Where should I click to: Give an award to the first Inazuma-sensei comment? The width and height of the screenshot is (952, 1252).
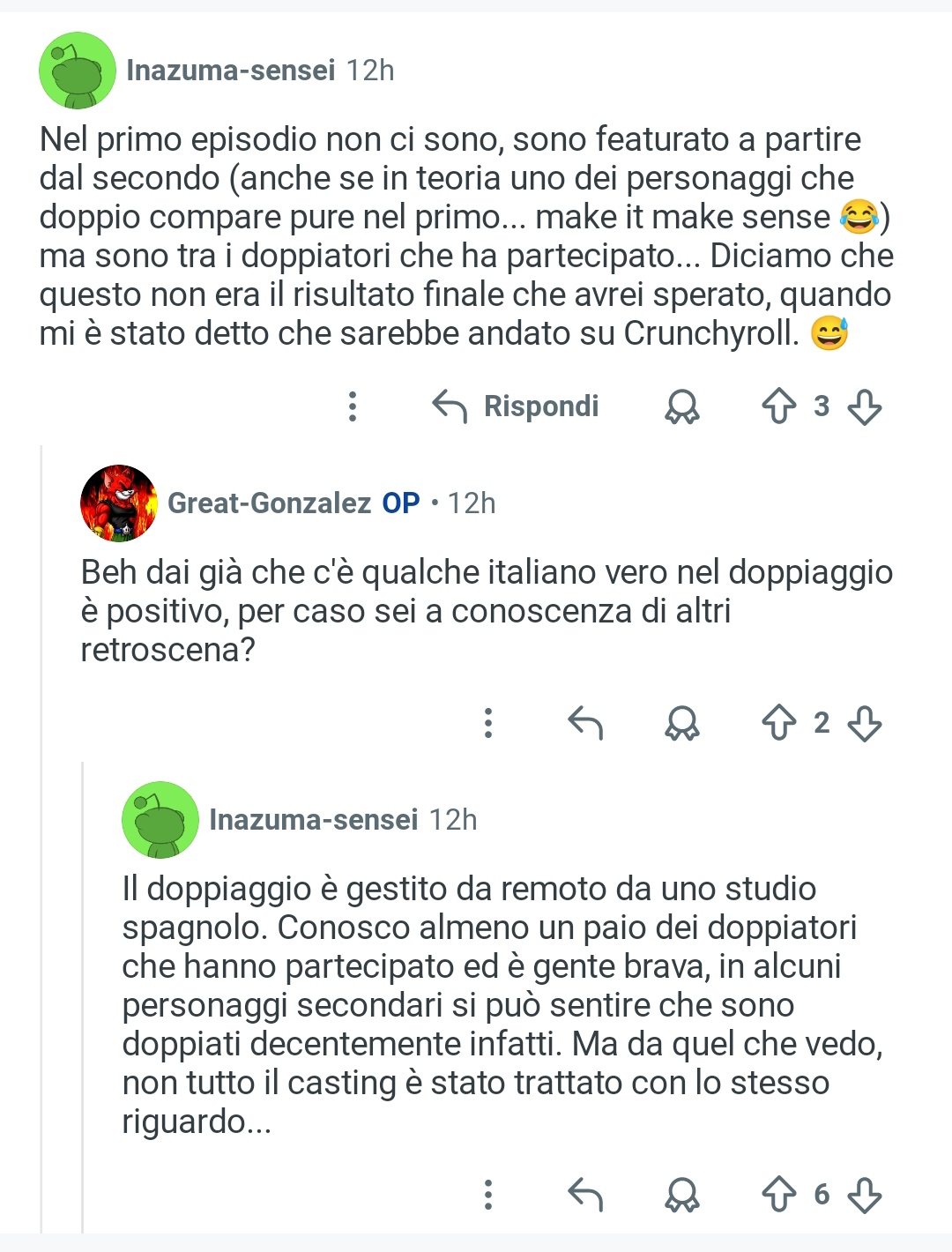(x=681, y=406)
